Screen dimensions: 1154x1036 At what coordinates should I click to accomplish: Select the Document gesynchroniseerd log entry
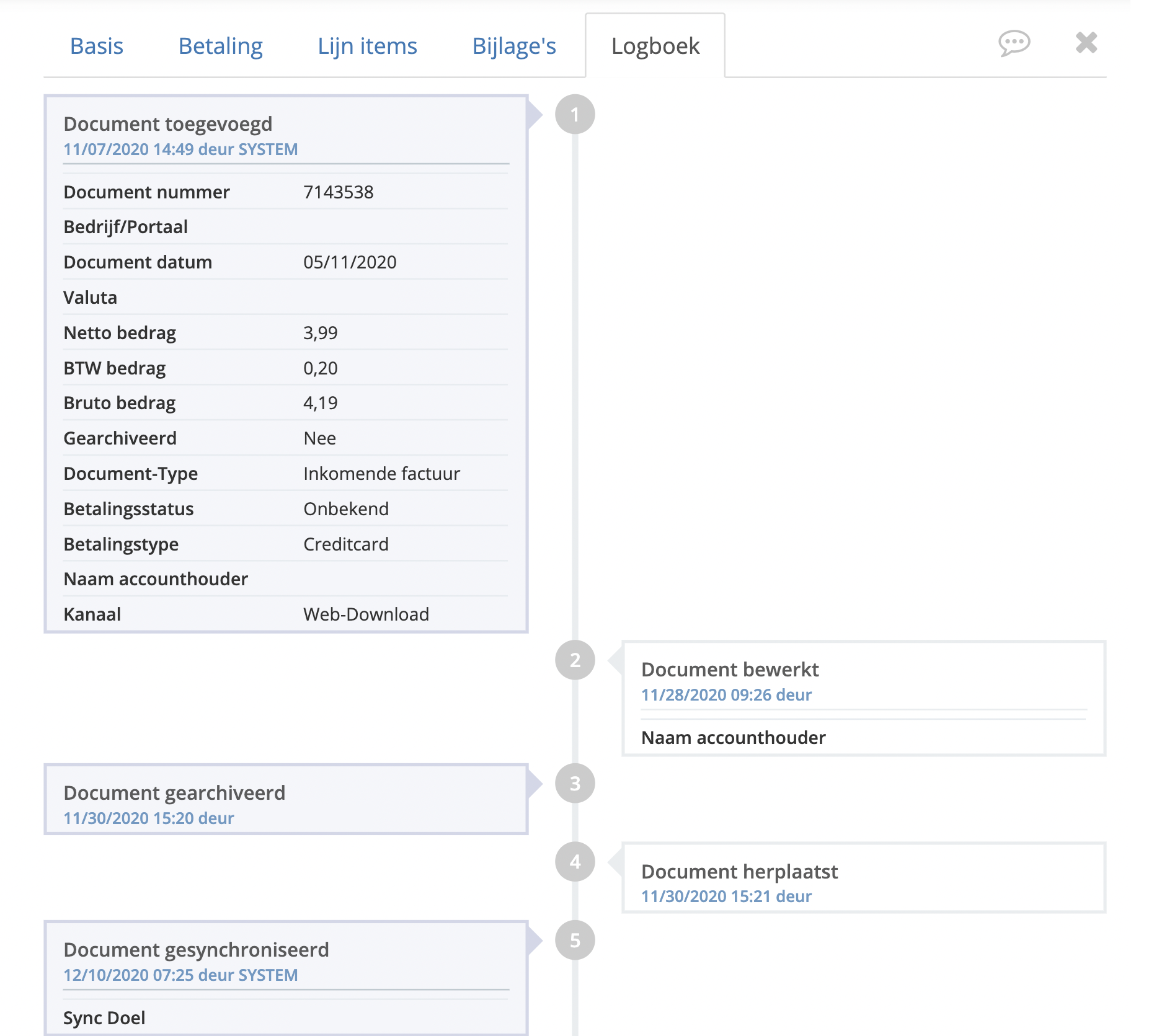(x=286, y=978)
